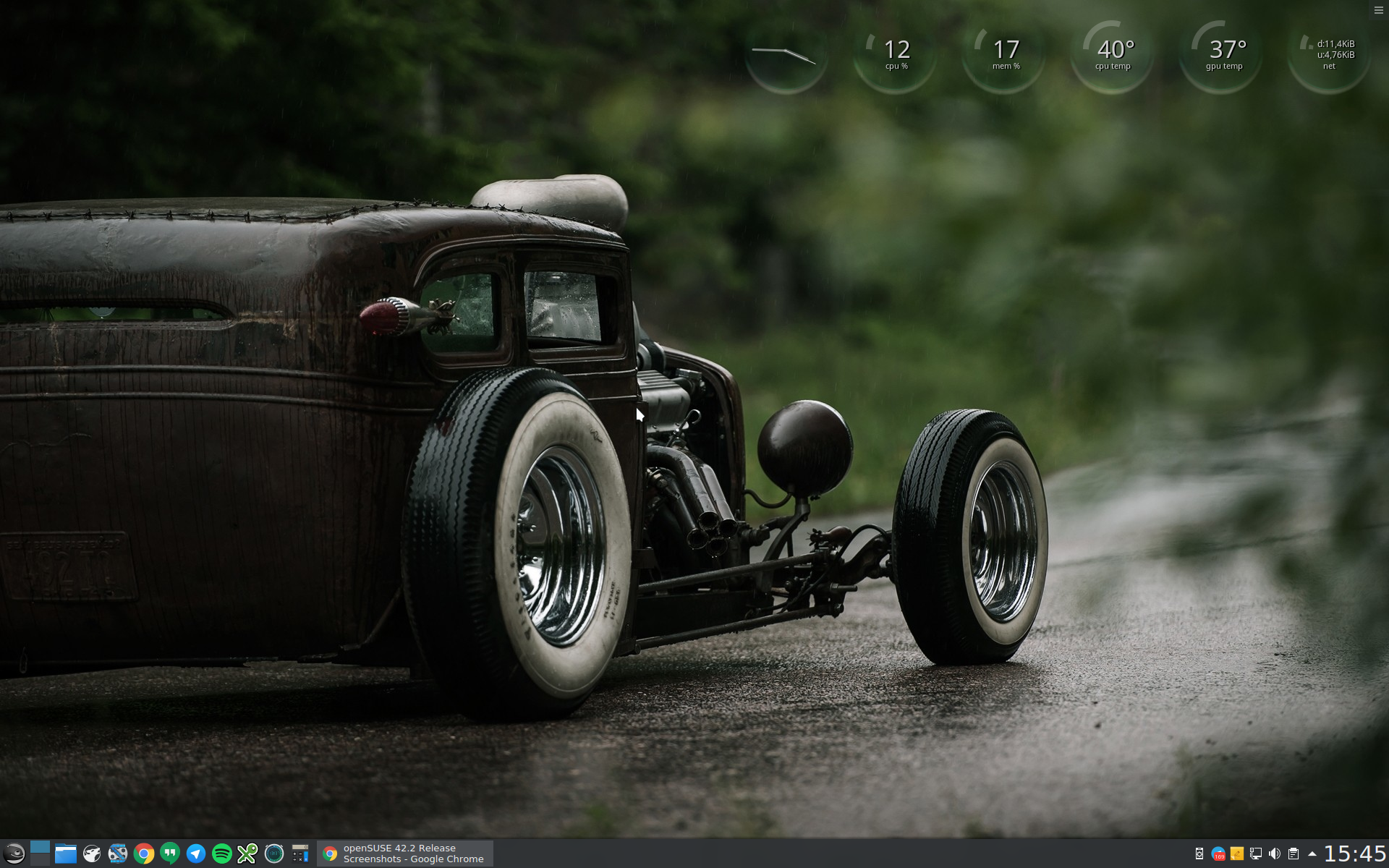
Task: Open the Dolphin file manager folder icon
Action: click(66, 854)
